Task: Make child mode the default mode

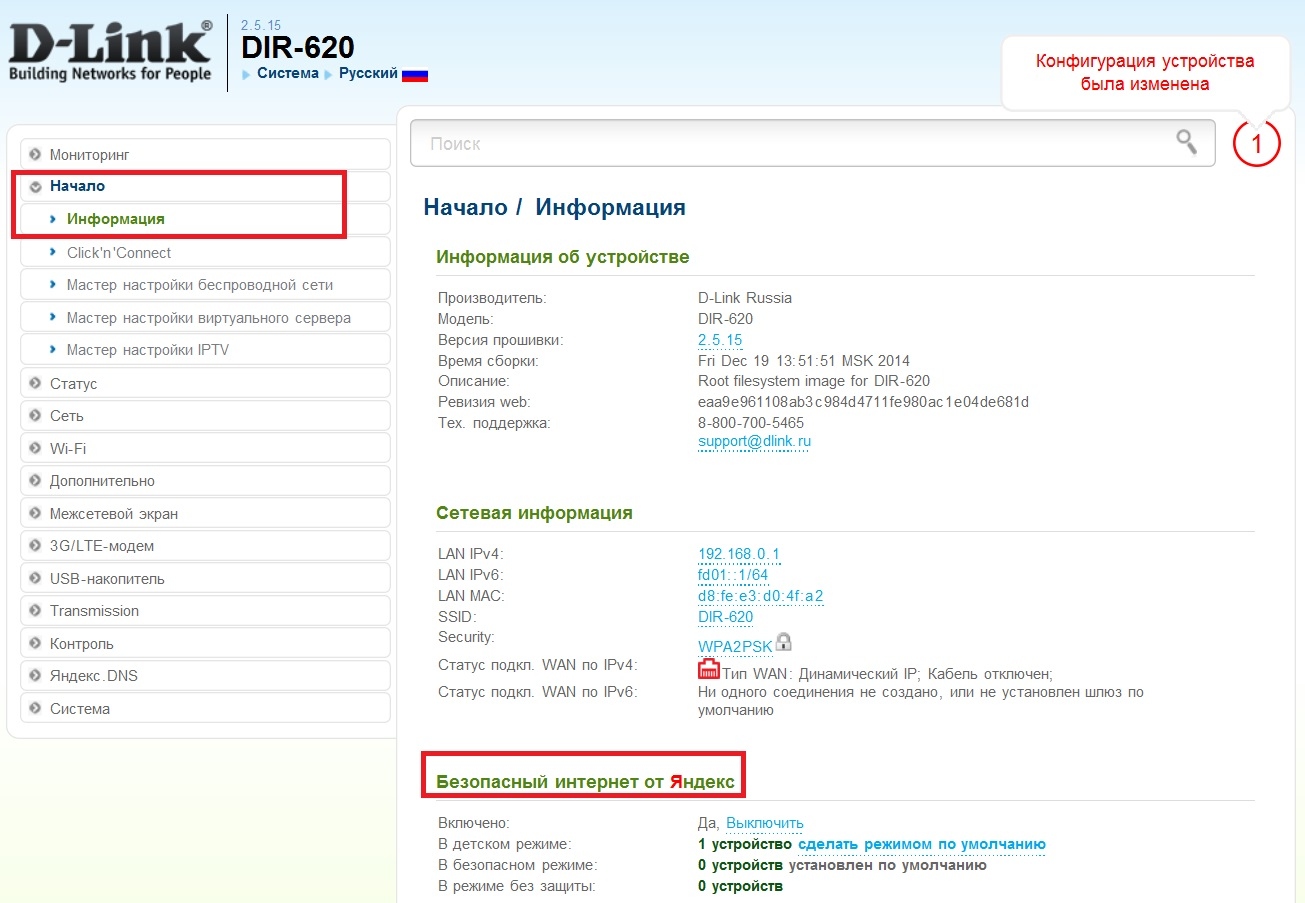Action: (x=921, y=845)
